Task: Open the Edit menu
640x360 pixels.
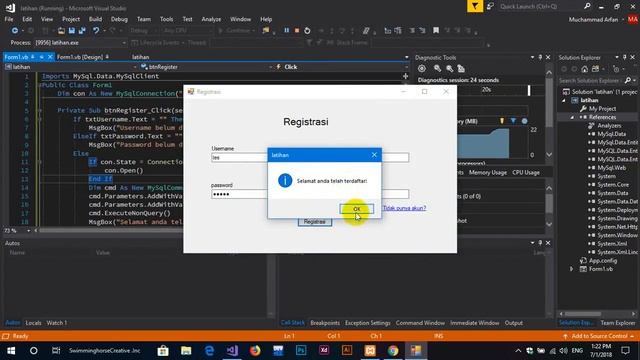Action: pos(27,19)
